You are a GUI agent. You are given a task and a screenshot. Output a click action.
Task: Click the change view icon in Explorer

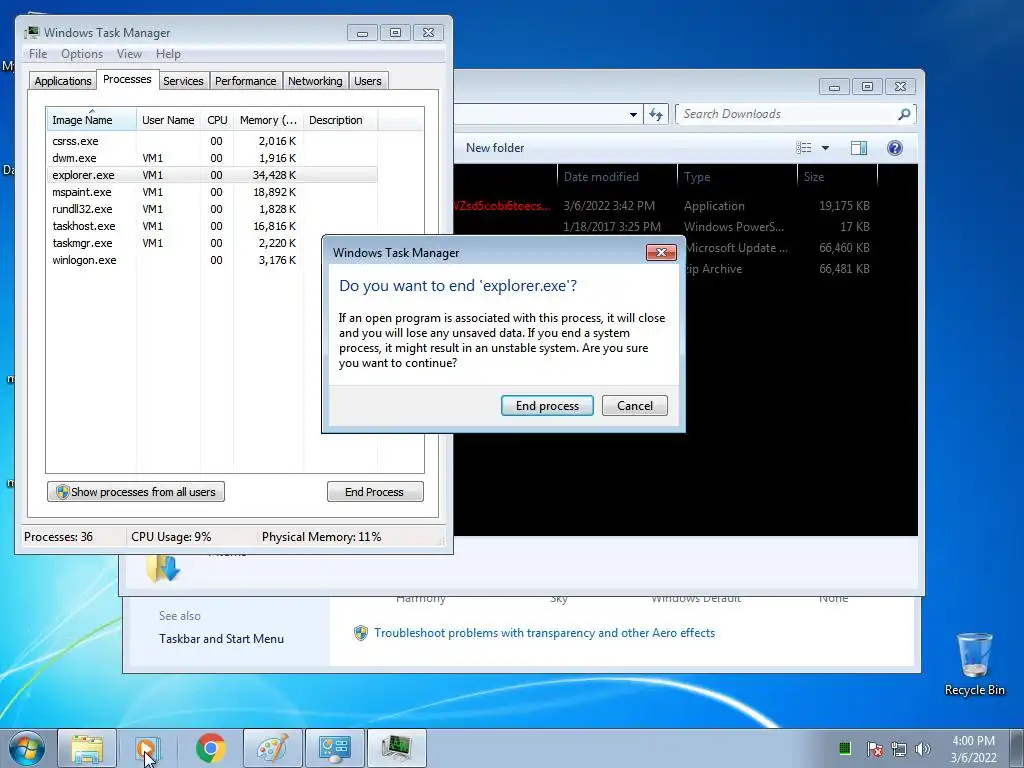click(x=803, y=148)
